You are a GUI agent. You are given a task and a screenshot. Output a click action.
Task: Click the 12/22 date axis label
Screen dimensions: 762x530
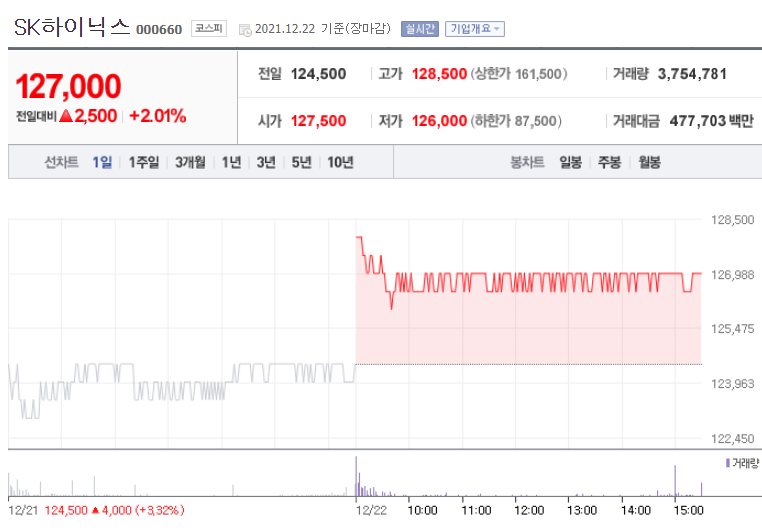pos(371,511)
